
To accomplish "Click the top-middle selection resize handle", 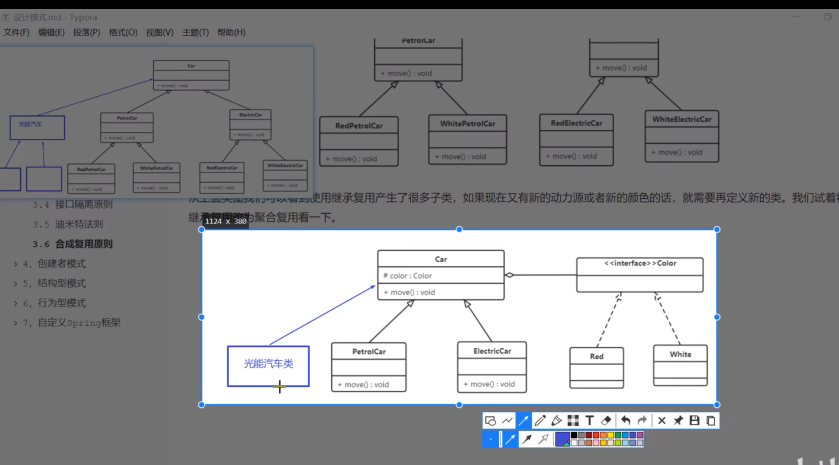I will click(459, 230).
